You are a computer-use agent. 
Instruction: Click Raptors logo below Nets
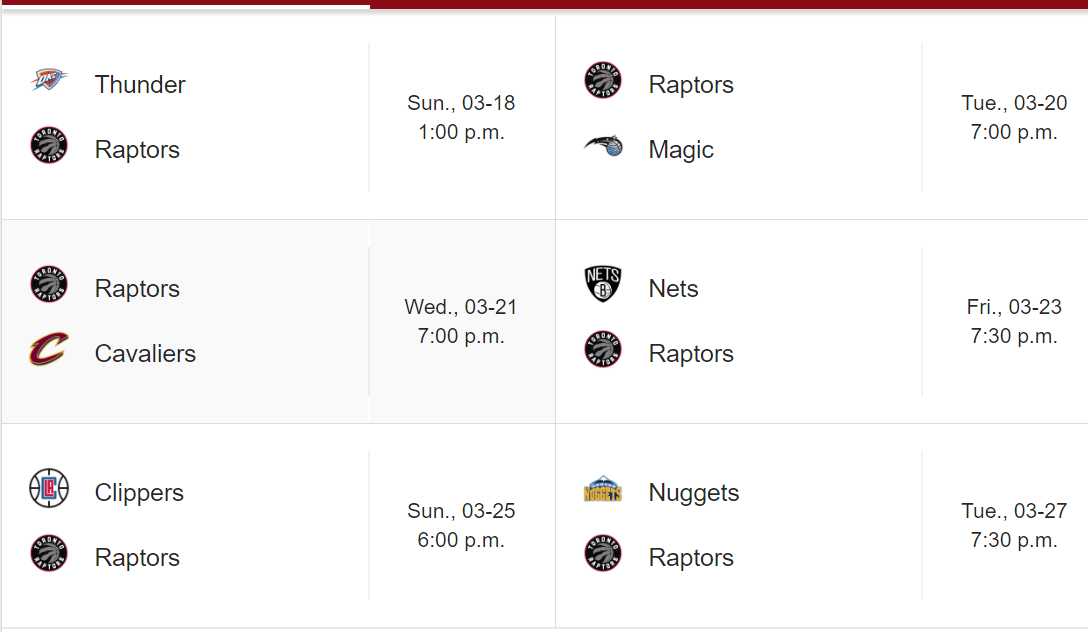[603, 350]
